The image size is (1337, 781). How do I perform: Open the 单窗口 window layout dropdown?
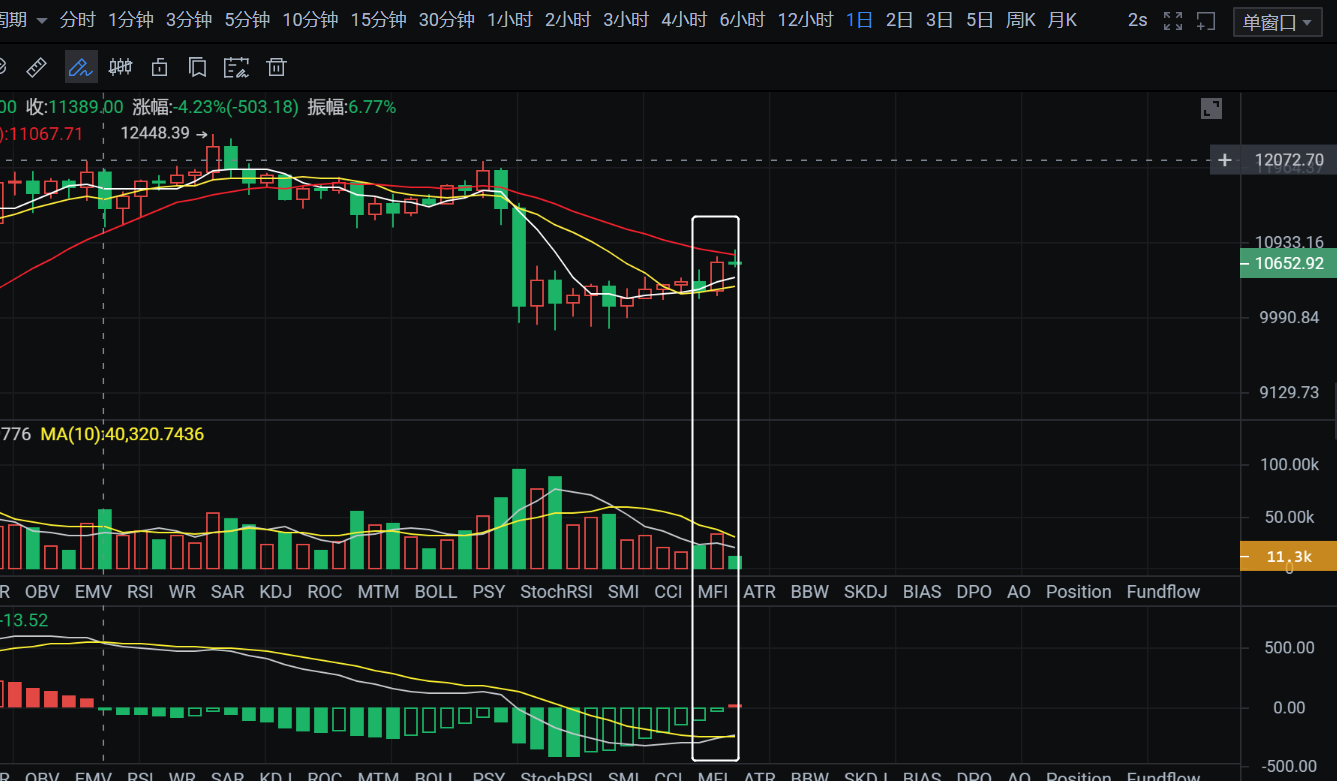(1278, 21)
